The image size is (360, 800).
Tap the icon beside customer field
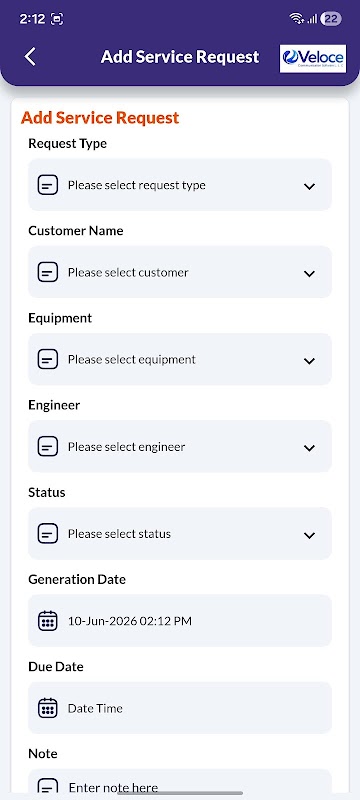coord(47,272)
